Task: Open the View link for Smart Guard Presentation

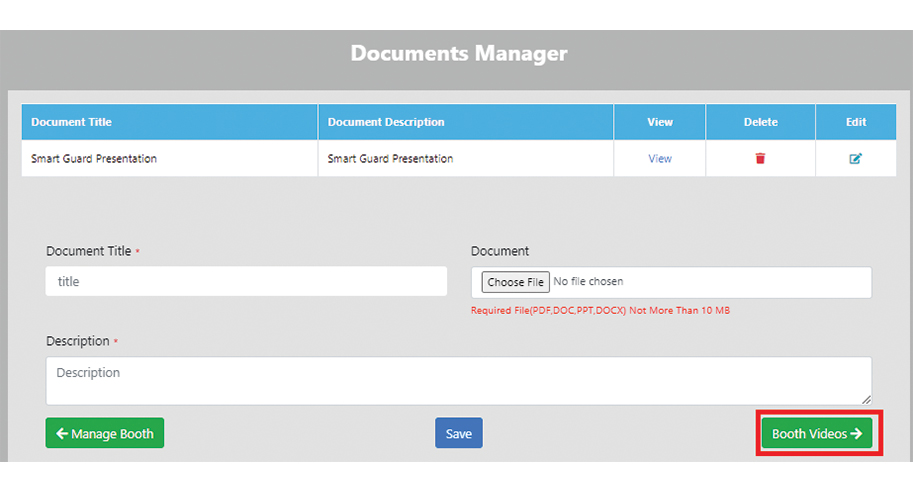Action: 660,159
